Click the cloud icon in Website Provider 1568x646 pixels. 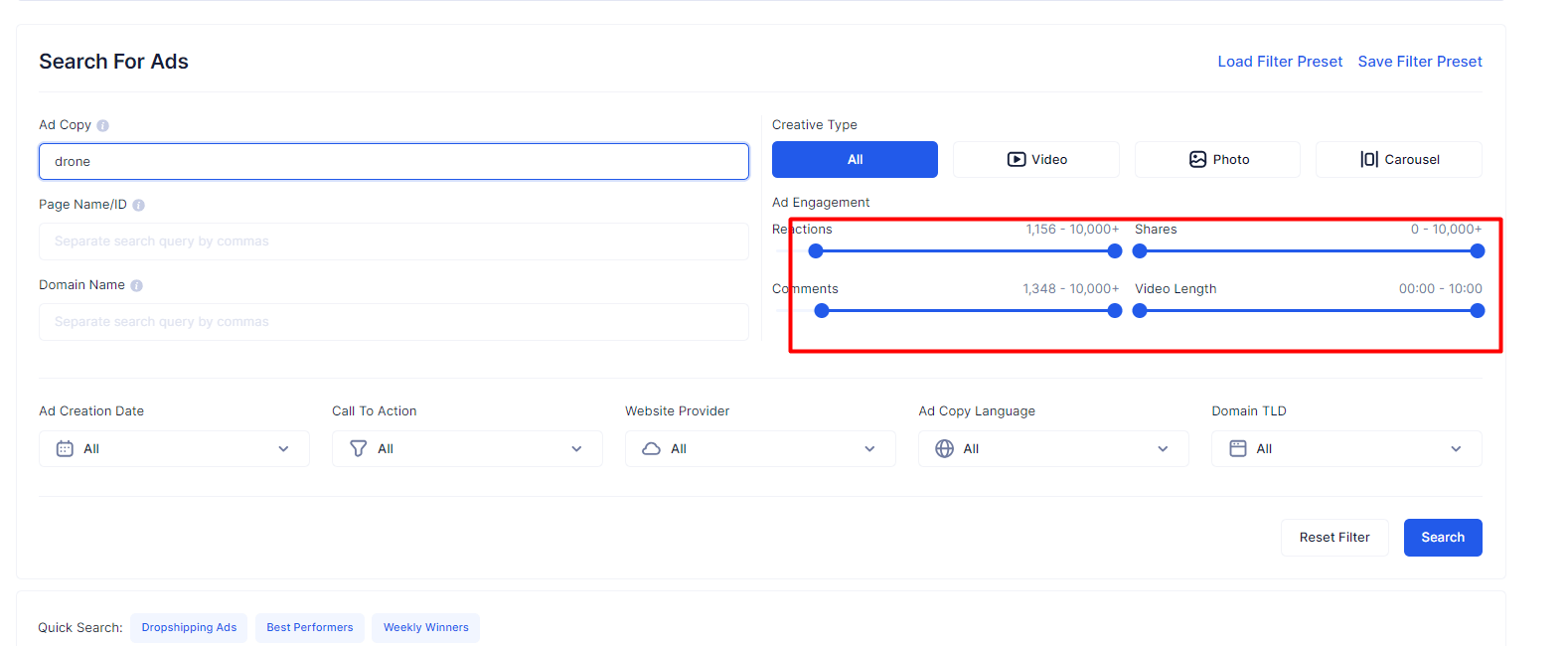[x=652, y=449]
